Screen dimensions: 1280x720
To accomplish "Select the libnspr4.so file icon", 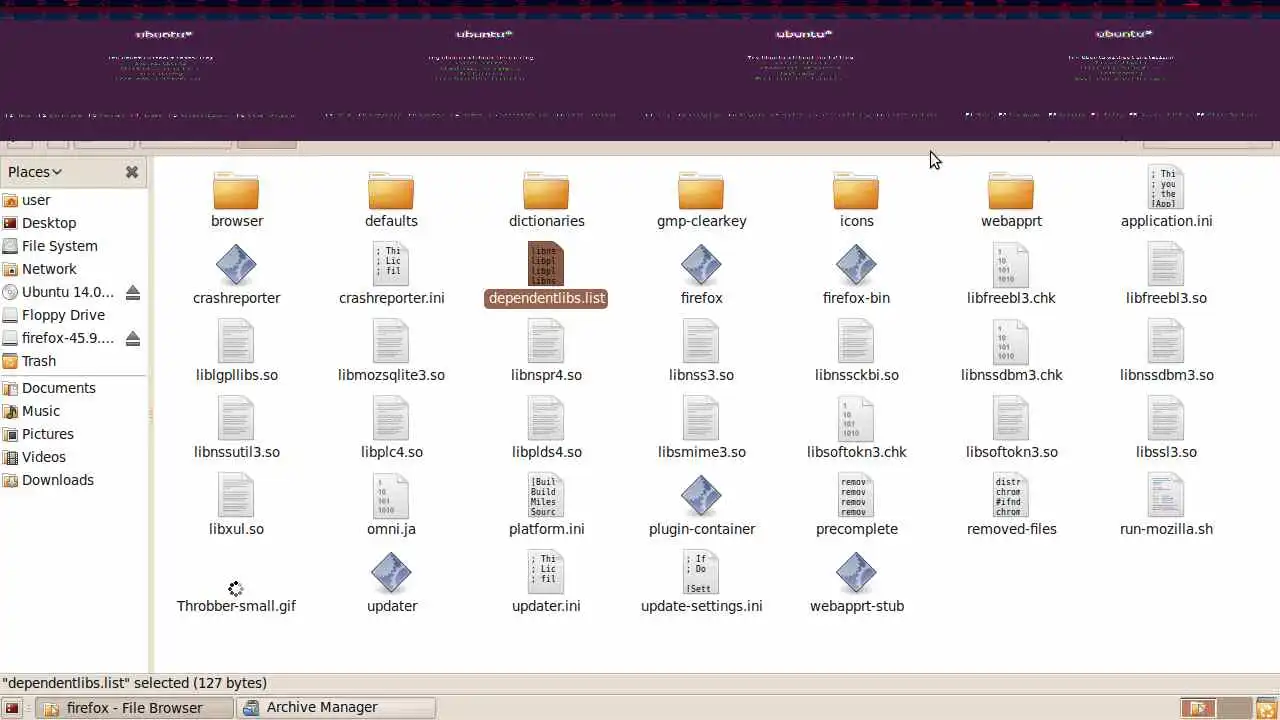I will [546, 342].
